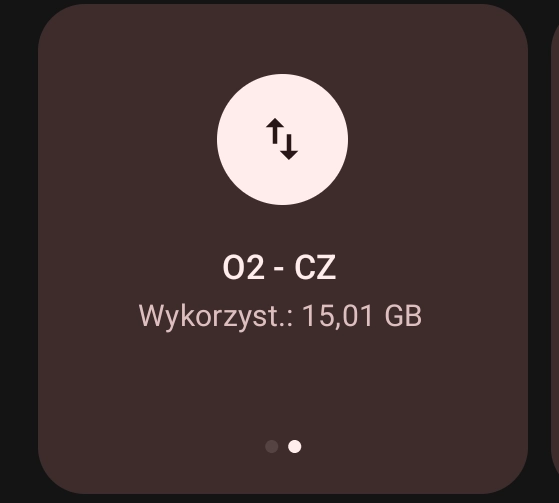Open the O2 - CZ carrier label

pos(280,267)
